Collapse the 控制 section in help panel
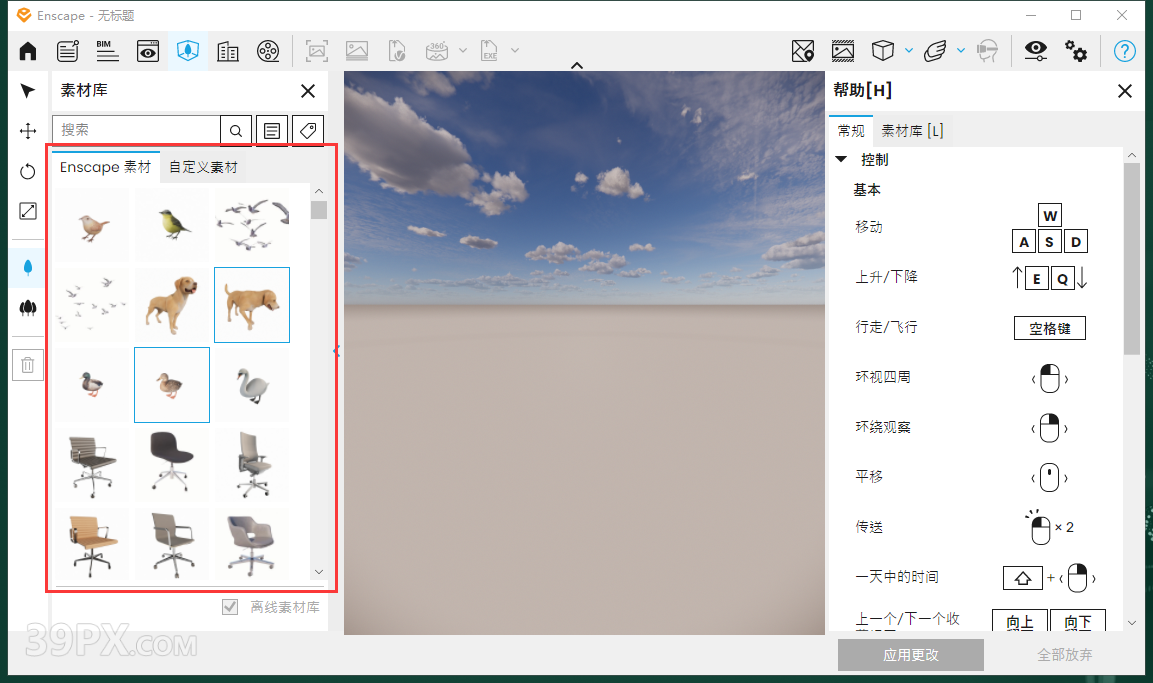Viewport: 1153px width, 683px height. click(840, 159)
